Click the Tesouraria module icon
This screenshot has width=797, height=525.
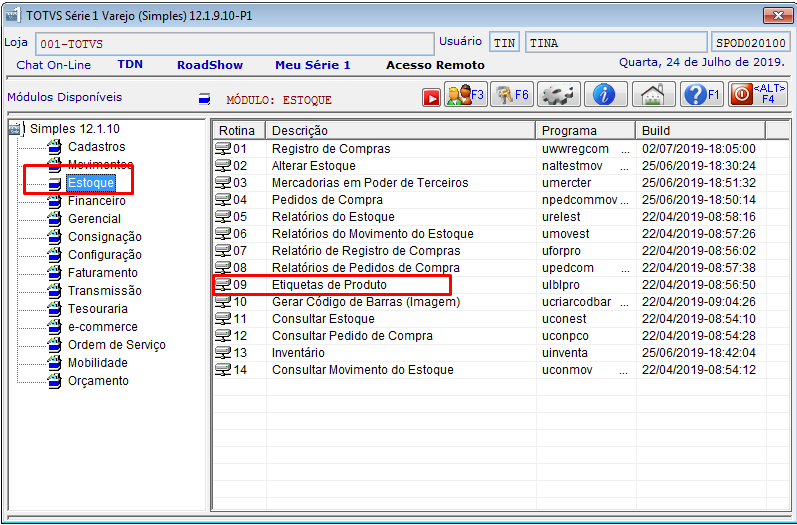coord(55,309)
